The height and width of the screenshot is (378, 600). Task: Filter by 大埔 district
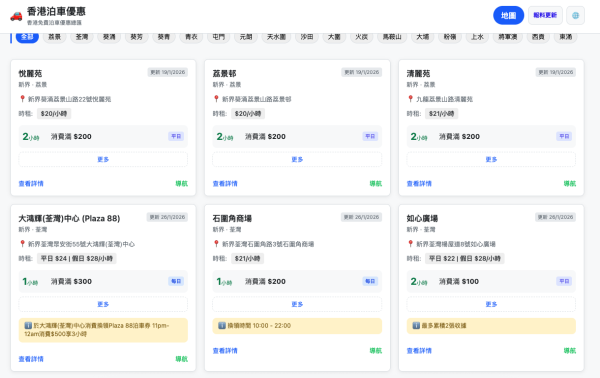coord(422,37)
